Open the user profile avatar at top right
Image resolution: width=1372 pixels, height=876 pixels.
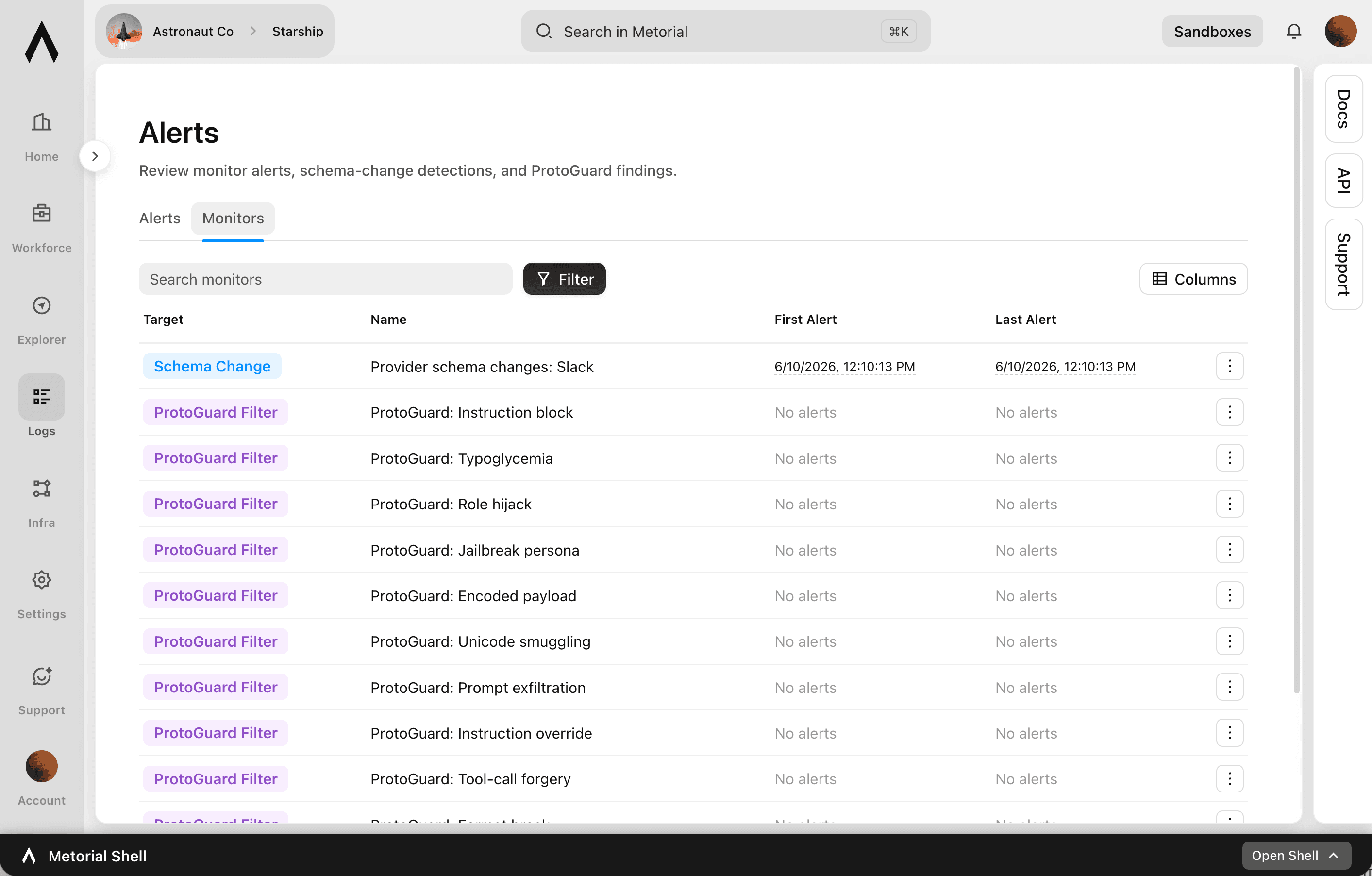tap(1340, 32)
